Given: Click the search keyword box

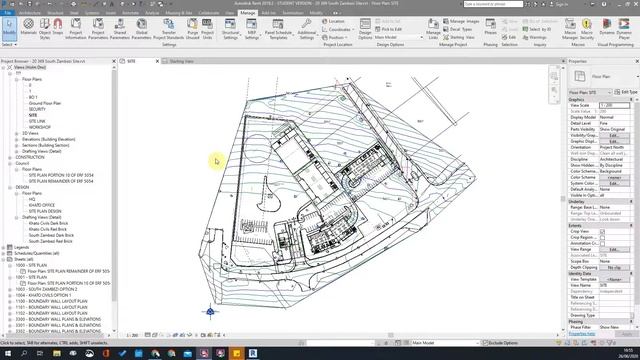Looking at the screenshot, I should click(493, 4).
